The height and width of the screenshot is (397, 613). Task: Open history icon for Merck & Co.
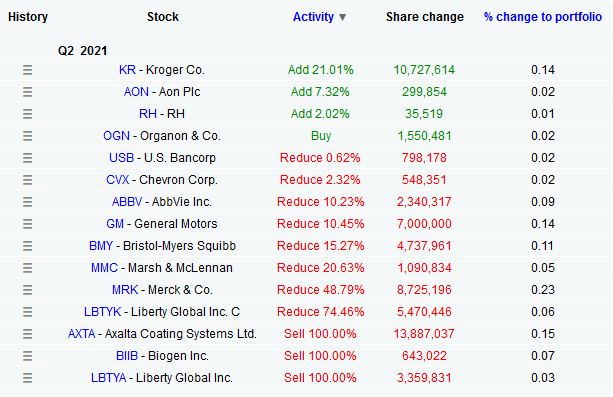coord(27,290)
